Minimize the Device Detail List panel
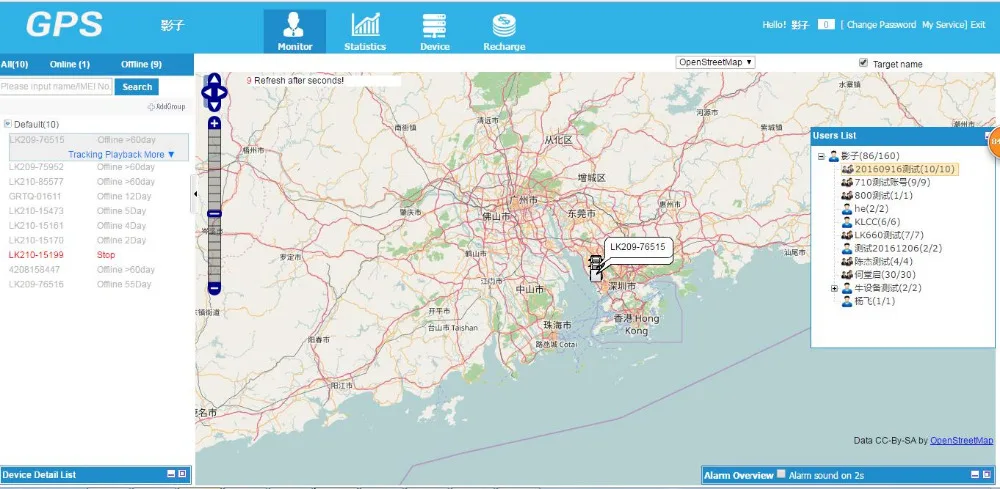This screenshot has height=489, width=1000. [x=171, y=474]
